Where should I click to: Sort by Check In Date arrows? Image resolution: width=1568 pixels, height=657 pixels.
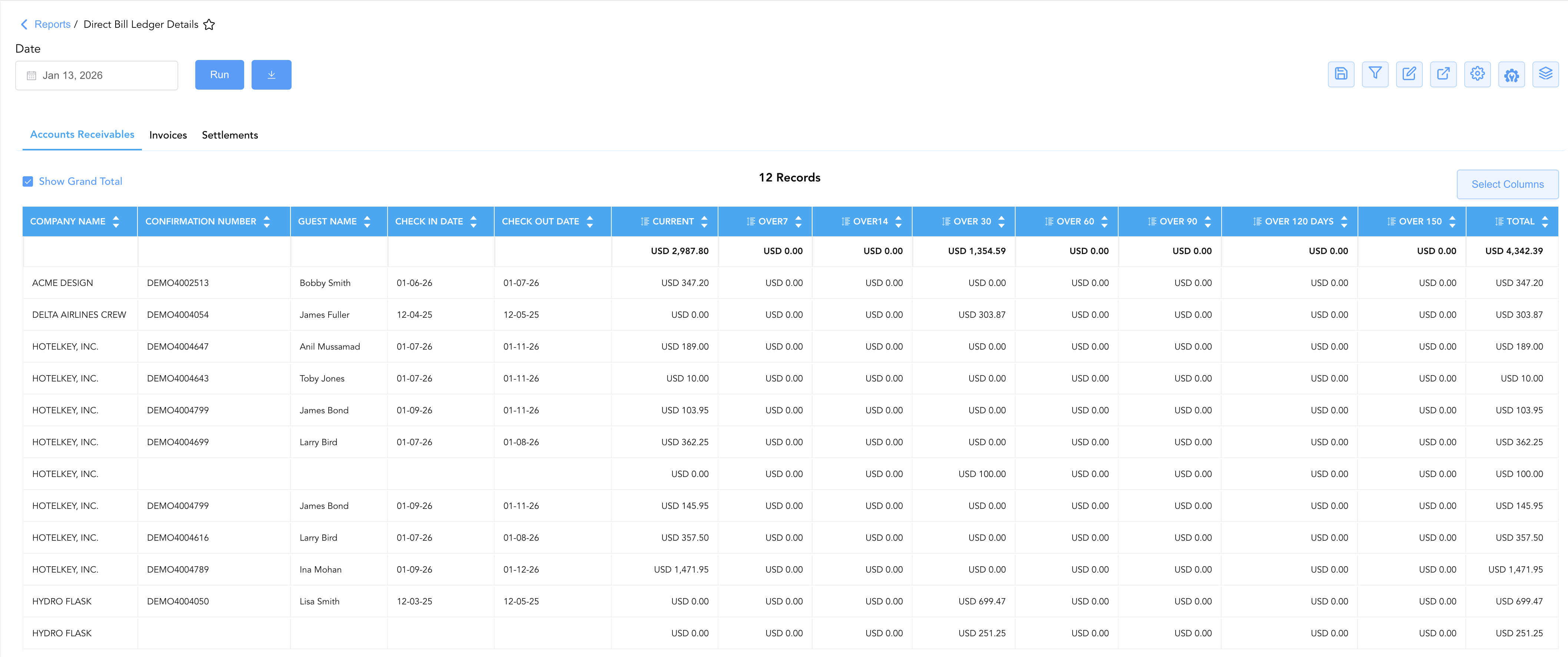(x=474, y=221)
